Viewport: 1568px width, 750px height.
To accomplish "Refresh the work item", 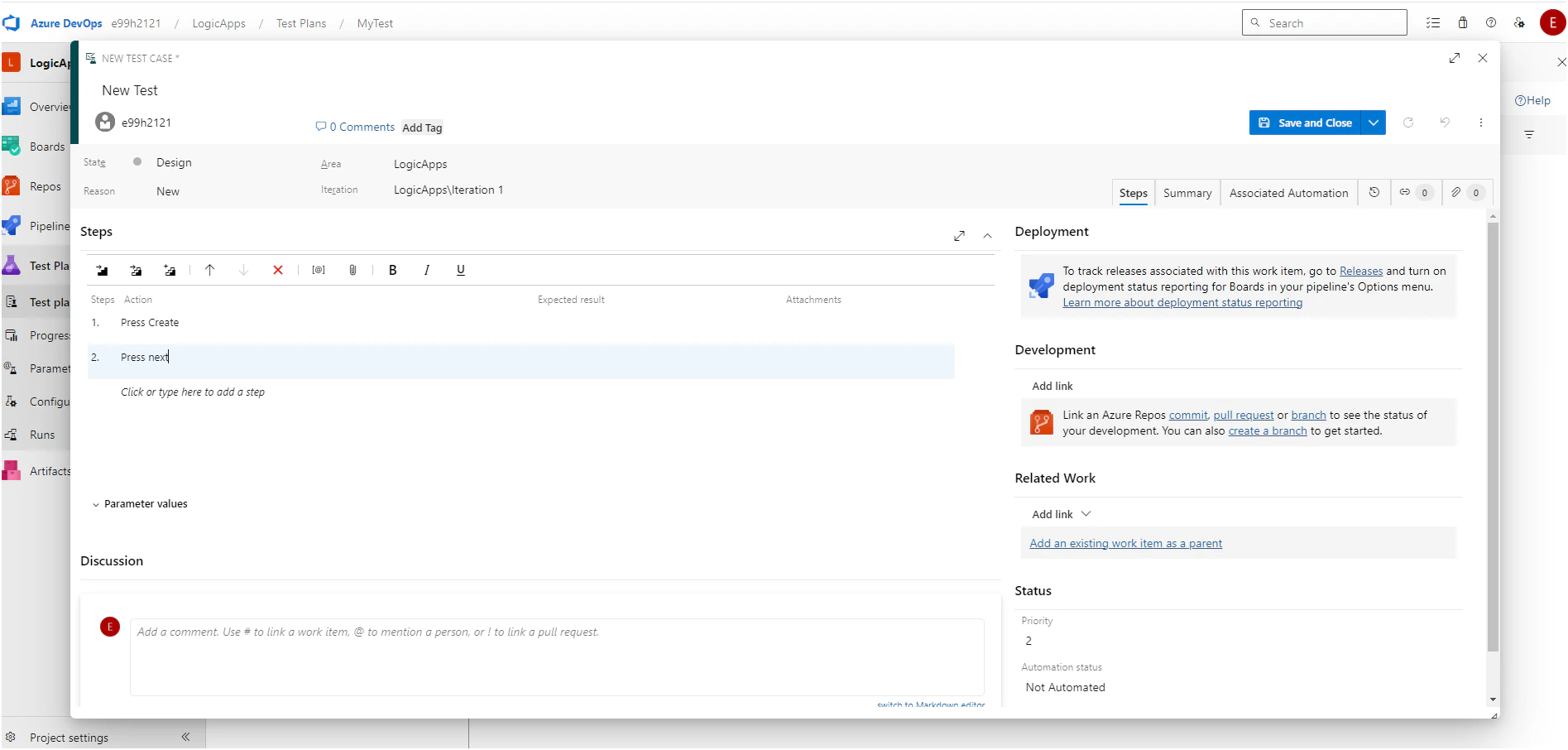I will coord(1408,123).
